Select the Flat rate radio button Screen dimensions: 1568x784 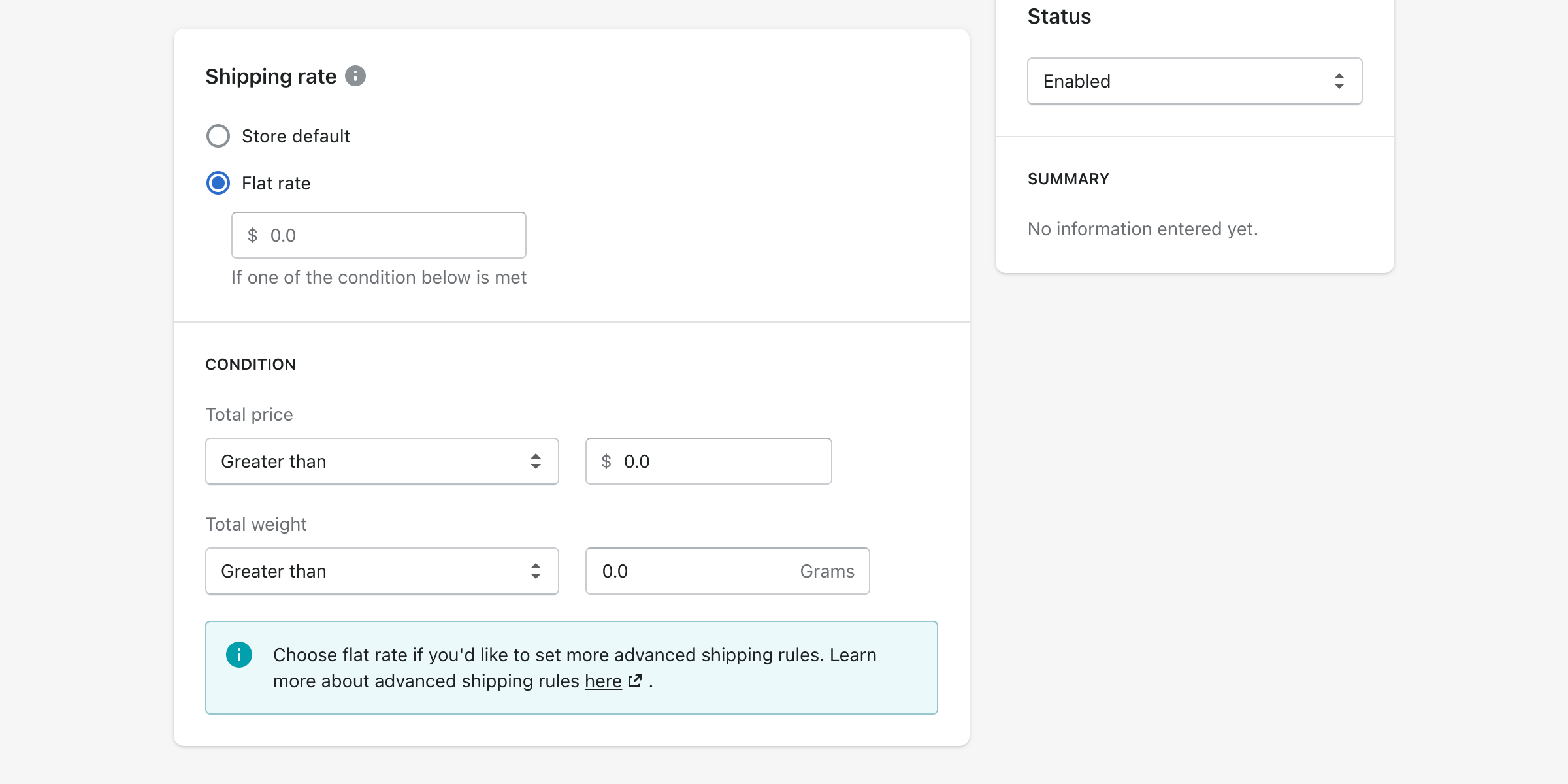tap(218, 183)
